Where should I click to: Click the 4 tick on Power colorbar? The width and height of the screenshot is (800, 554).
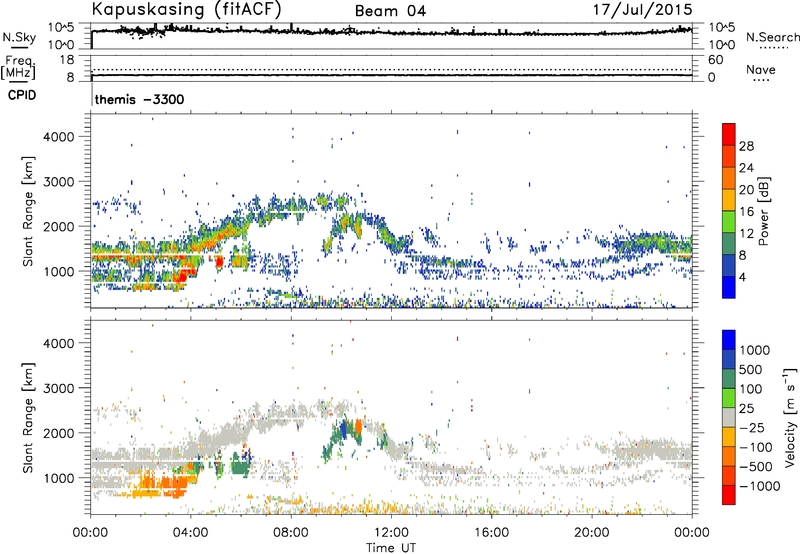coord(742,277)
